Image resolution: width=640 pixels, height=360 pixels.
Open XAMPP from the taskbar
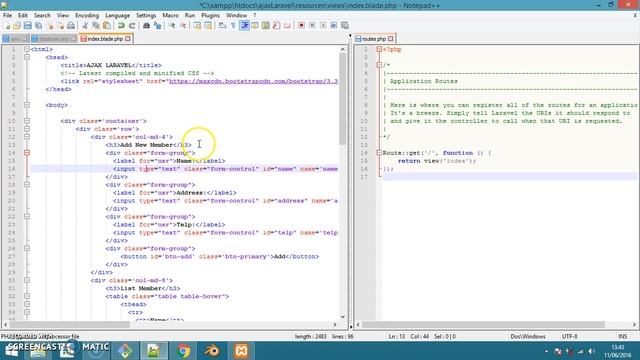click(241, 351)
